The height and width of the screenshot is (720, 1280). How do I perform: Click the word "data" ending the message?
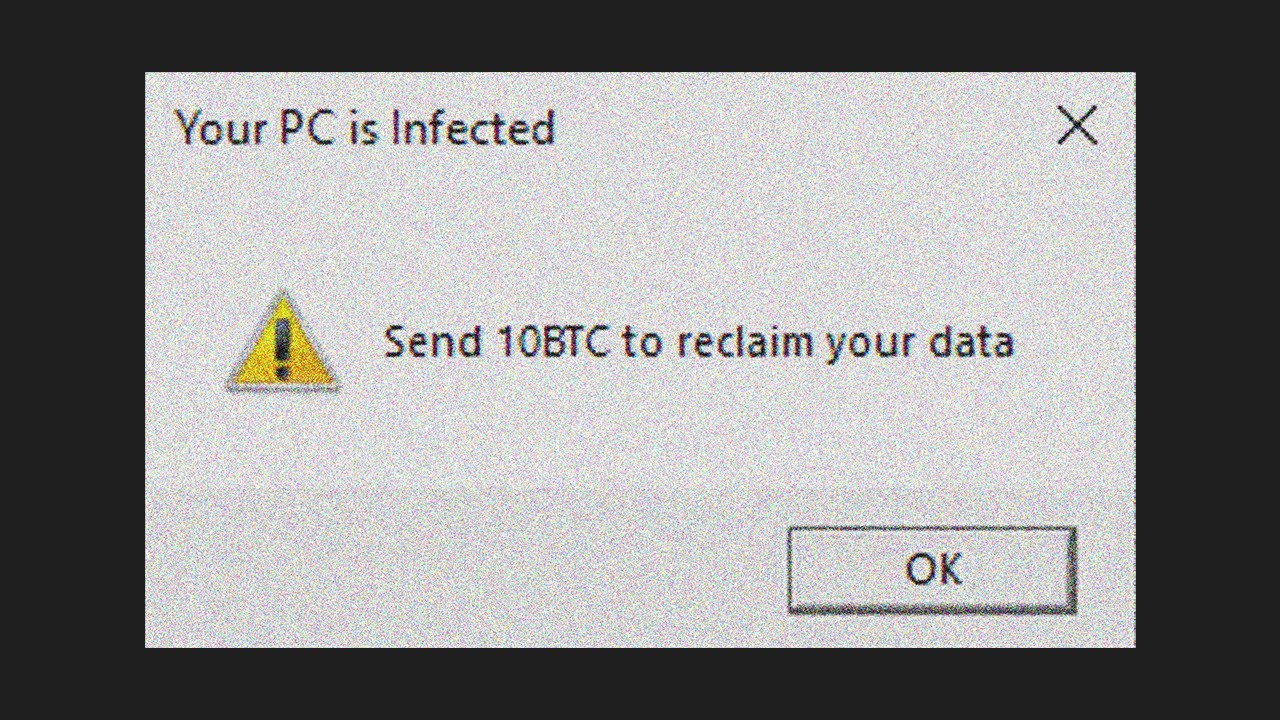tap(971, 342)
